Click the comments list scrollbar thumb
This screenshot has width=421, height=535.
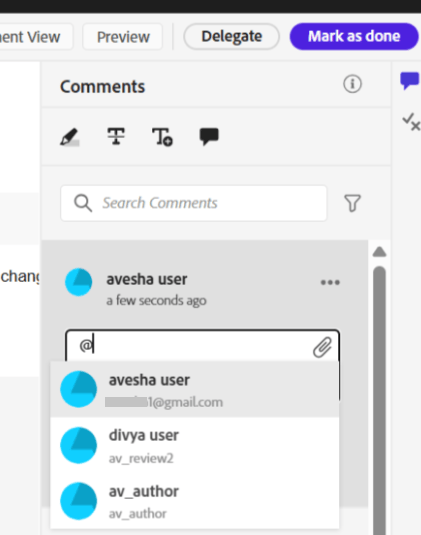pyautogui.click(x=379, y=401)
